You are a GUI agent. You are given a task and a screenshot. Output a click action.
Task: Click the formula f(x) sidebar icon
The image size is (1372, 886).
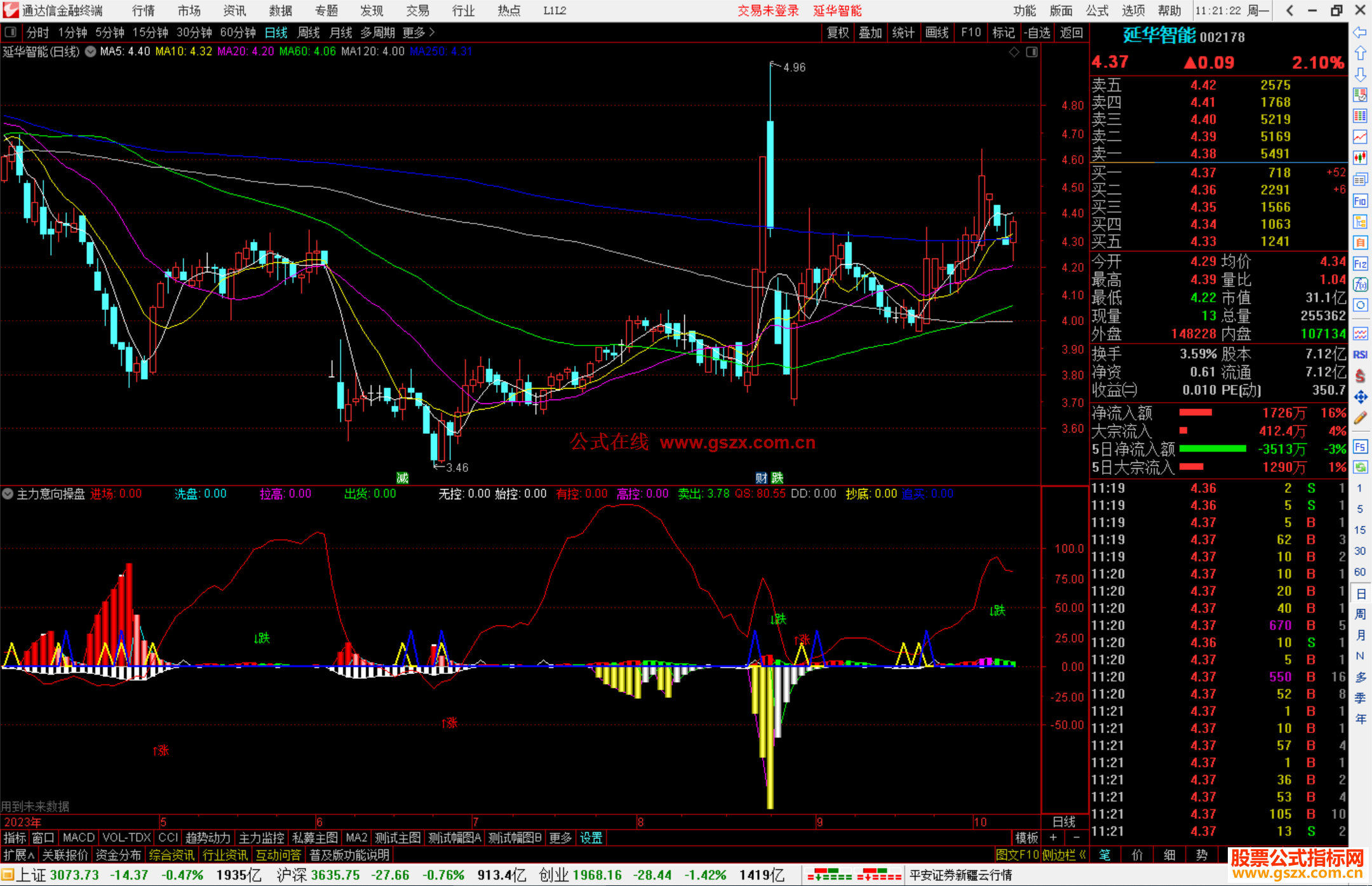[x=1360, y=285]
